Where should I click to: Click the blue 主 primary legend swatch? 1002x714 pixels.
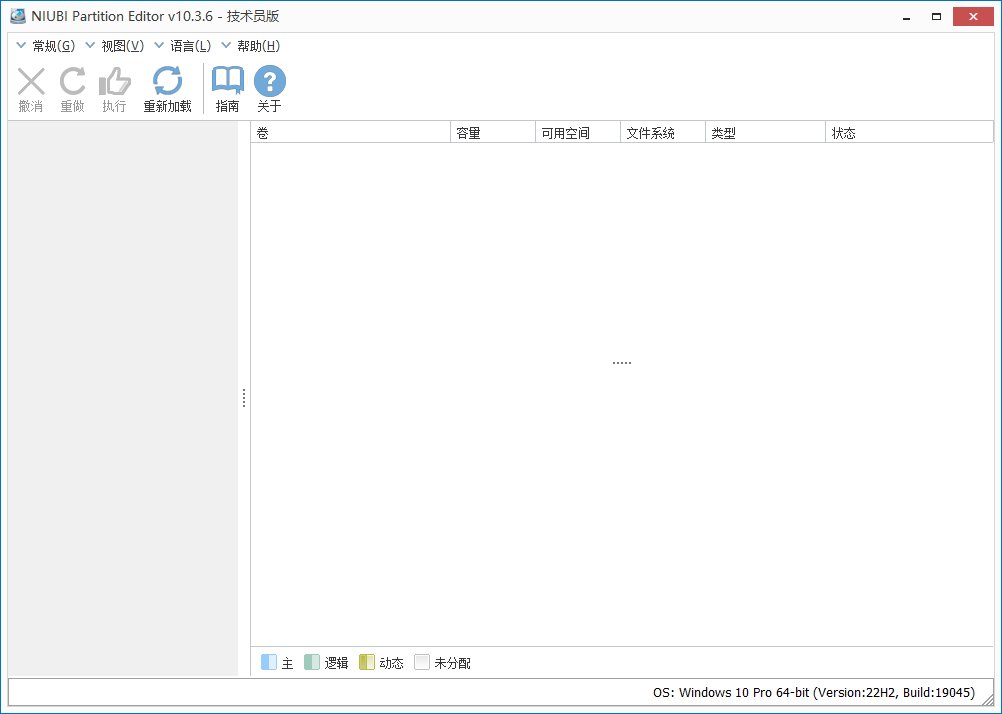tap(269, 662)
